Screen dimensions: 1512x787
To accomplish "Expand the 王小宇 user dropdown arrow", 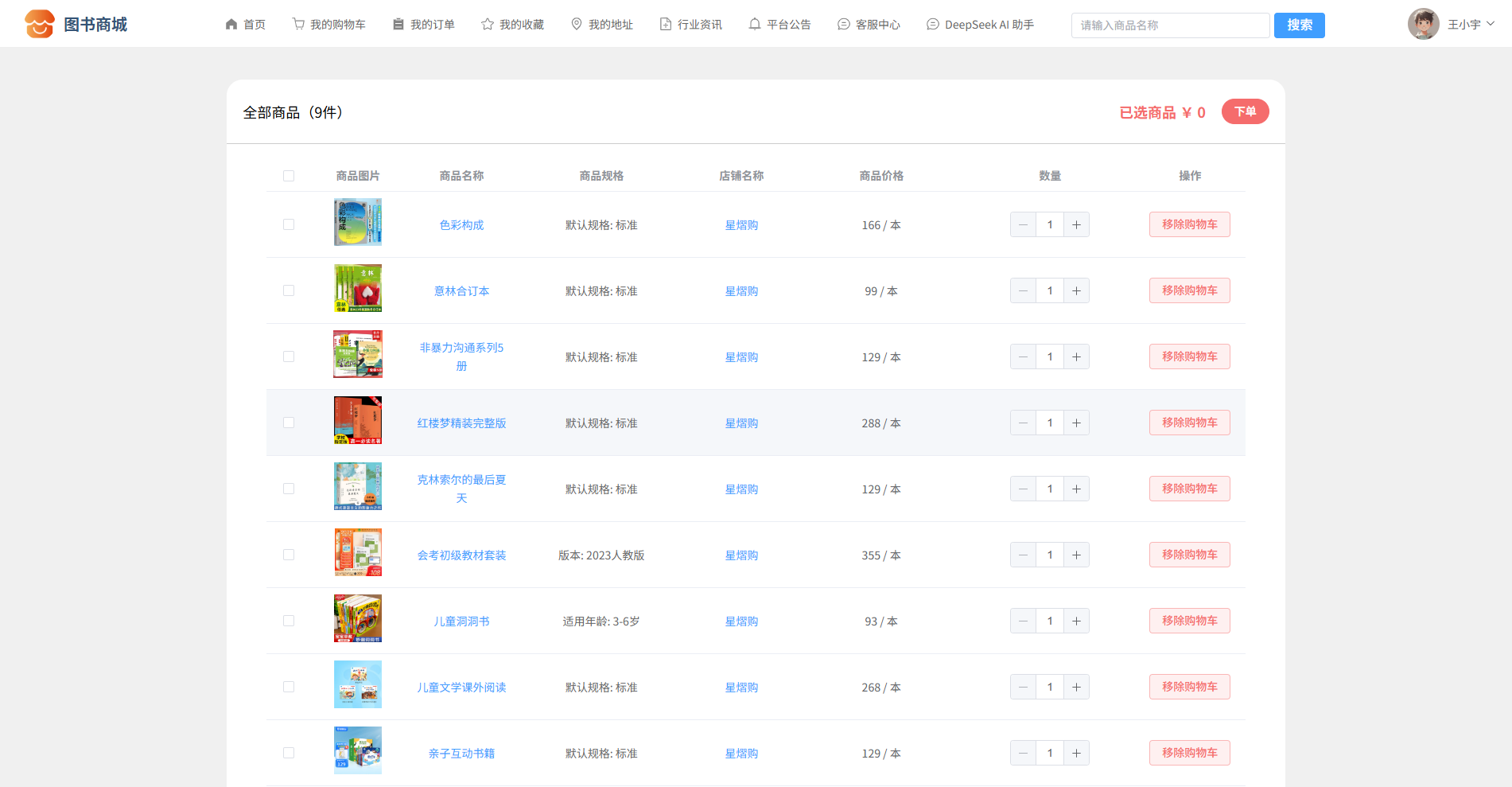I will coord(1491,24).
